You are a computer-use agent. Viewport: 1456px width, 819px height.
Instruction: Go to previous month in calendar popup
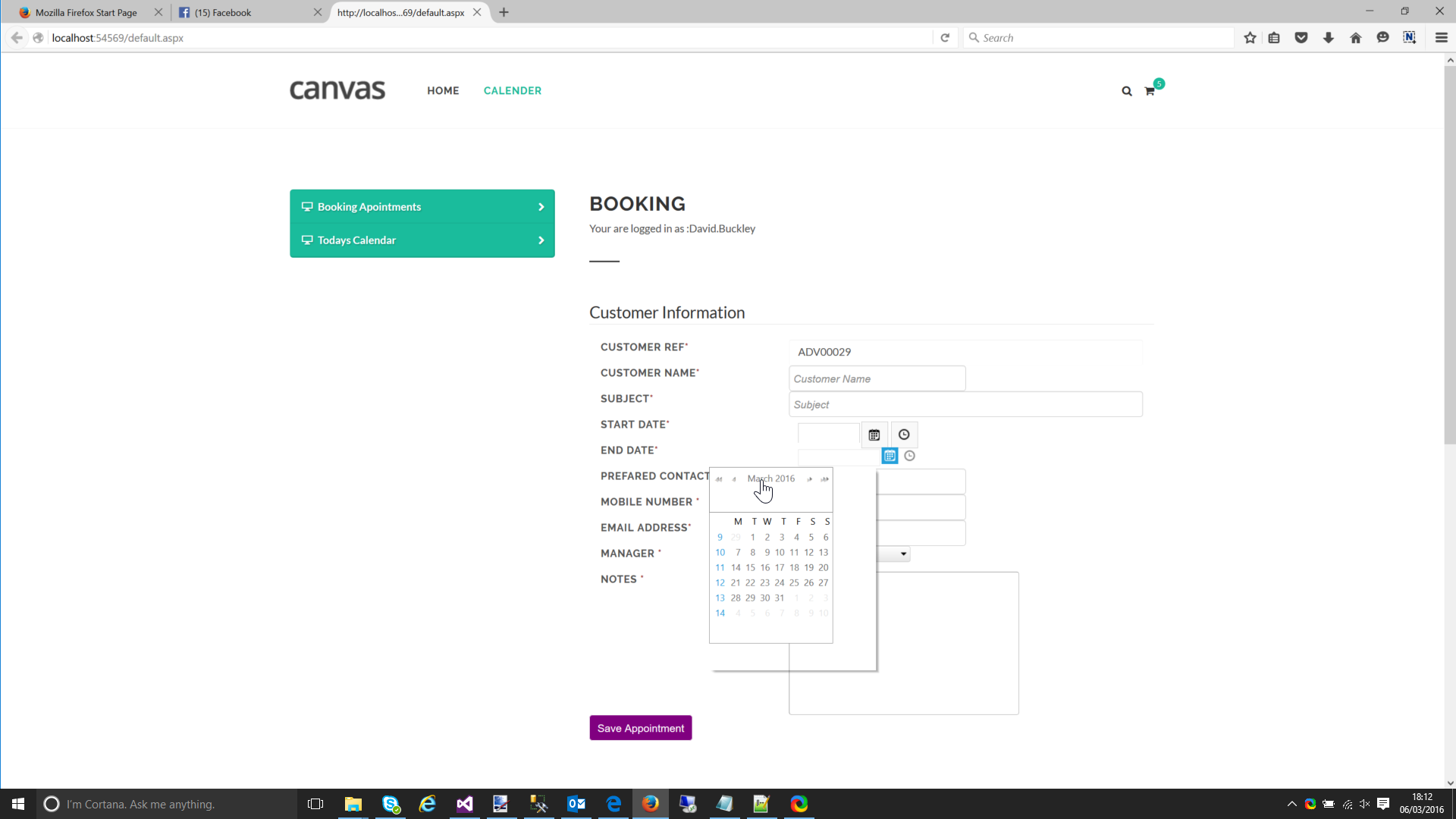(734, 479)
